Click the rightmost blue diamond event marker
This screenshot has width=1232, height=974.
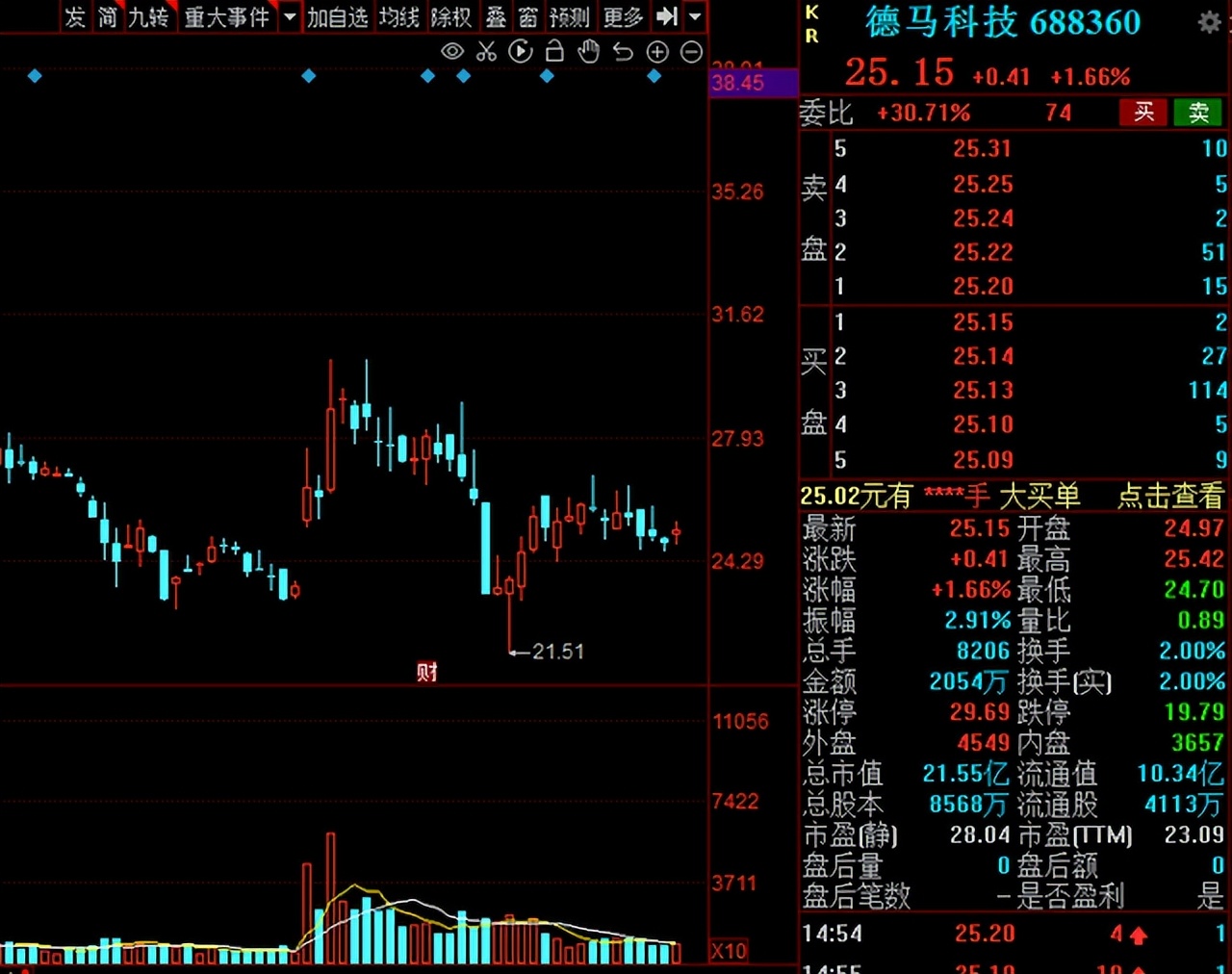654,76
